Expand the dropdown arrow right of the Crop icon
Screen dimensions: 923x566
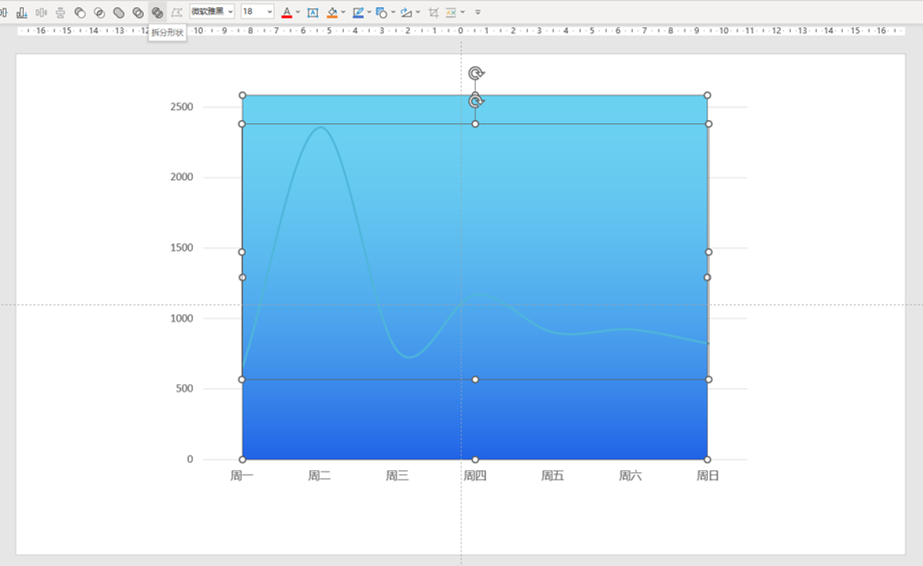tap(463, 12)
